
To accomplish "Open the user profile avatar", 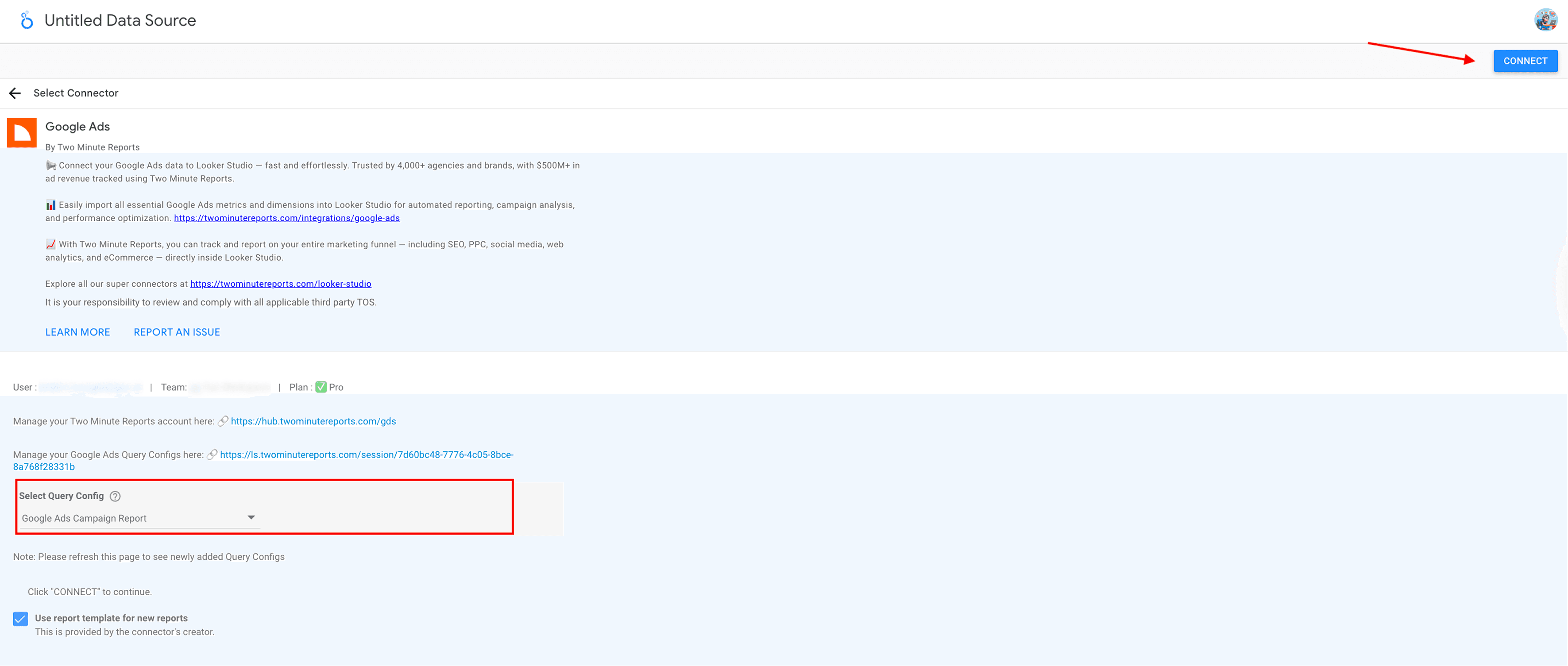I will [1545, 20].
